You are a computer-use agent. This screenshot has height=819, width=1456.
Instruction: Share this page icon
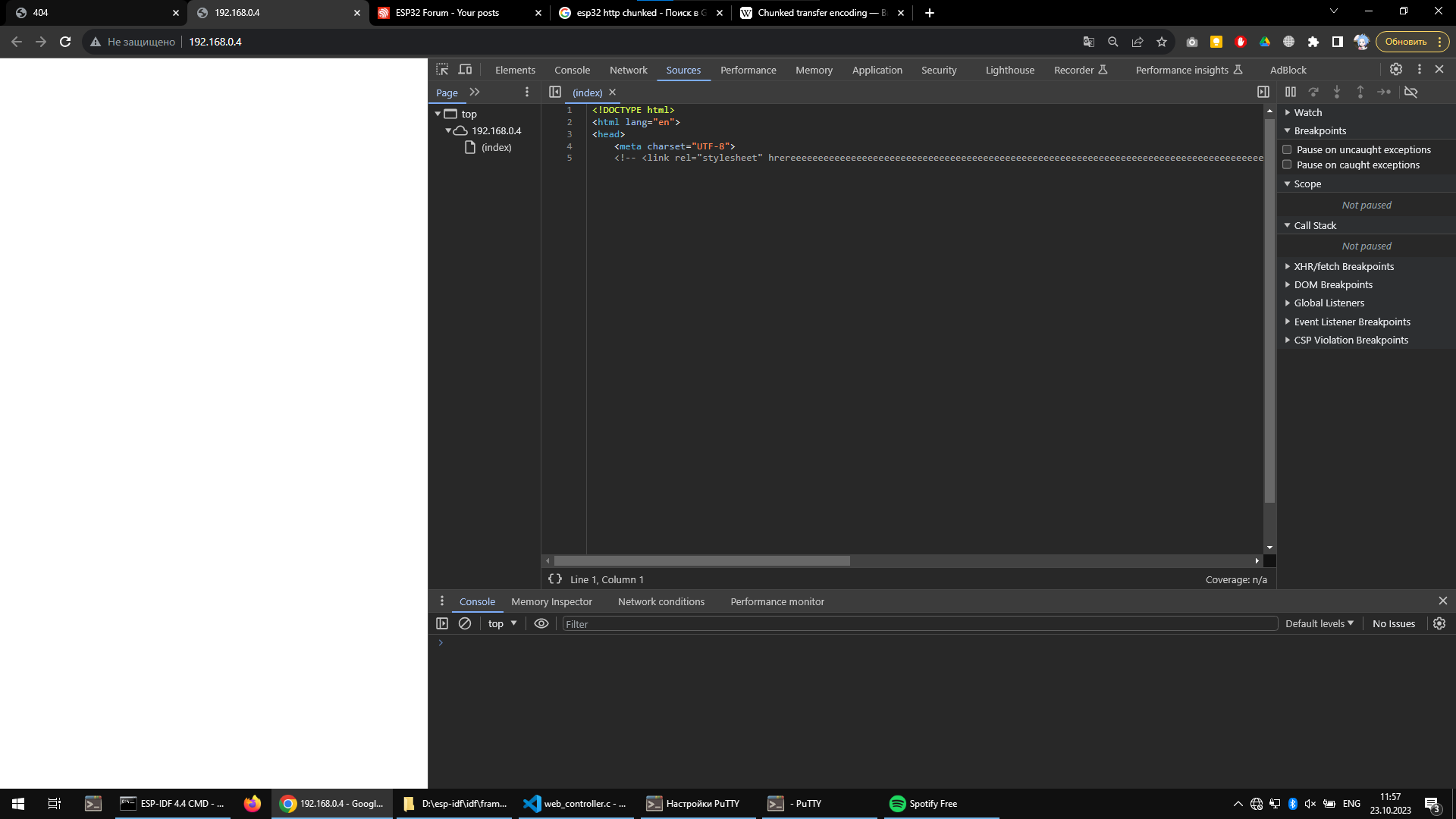[x=1137, y=42]
